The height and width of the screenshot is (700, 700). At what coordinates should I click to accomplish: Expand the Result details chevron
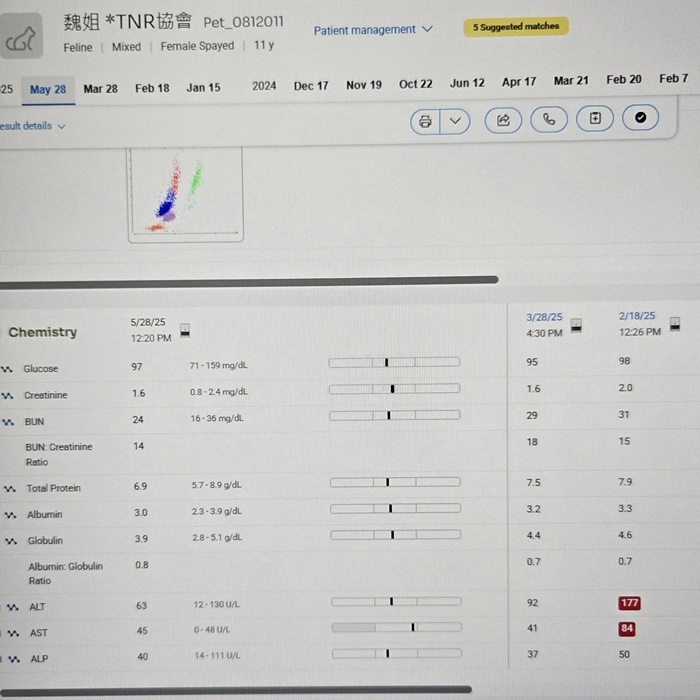pos(61,127)
